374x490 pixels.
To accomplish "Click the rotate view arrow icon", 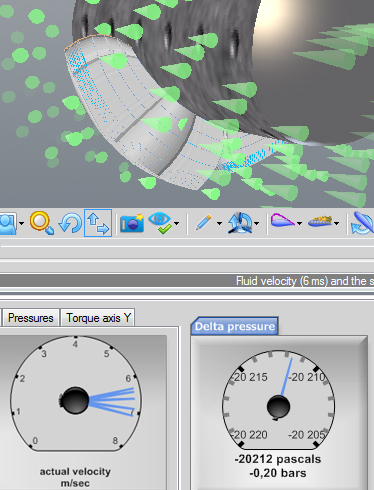I will coord(70,223).
